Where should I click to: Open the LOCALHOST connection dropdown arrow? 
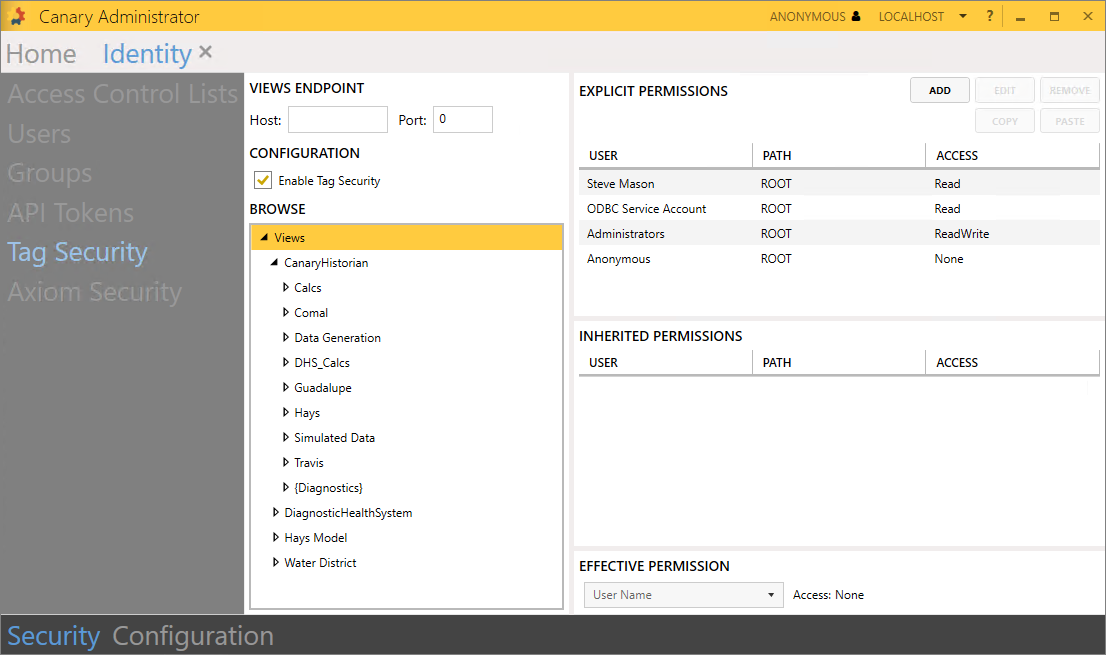tap(962, 17)
